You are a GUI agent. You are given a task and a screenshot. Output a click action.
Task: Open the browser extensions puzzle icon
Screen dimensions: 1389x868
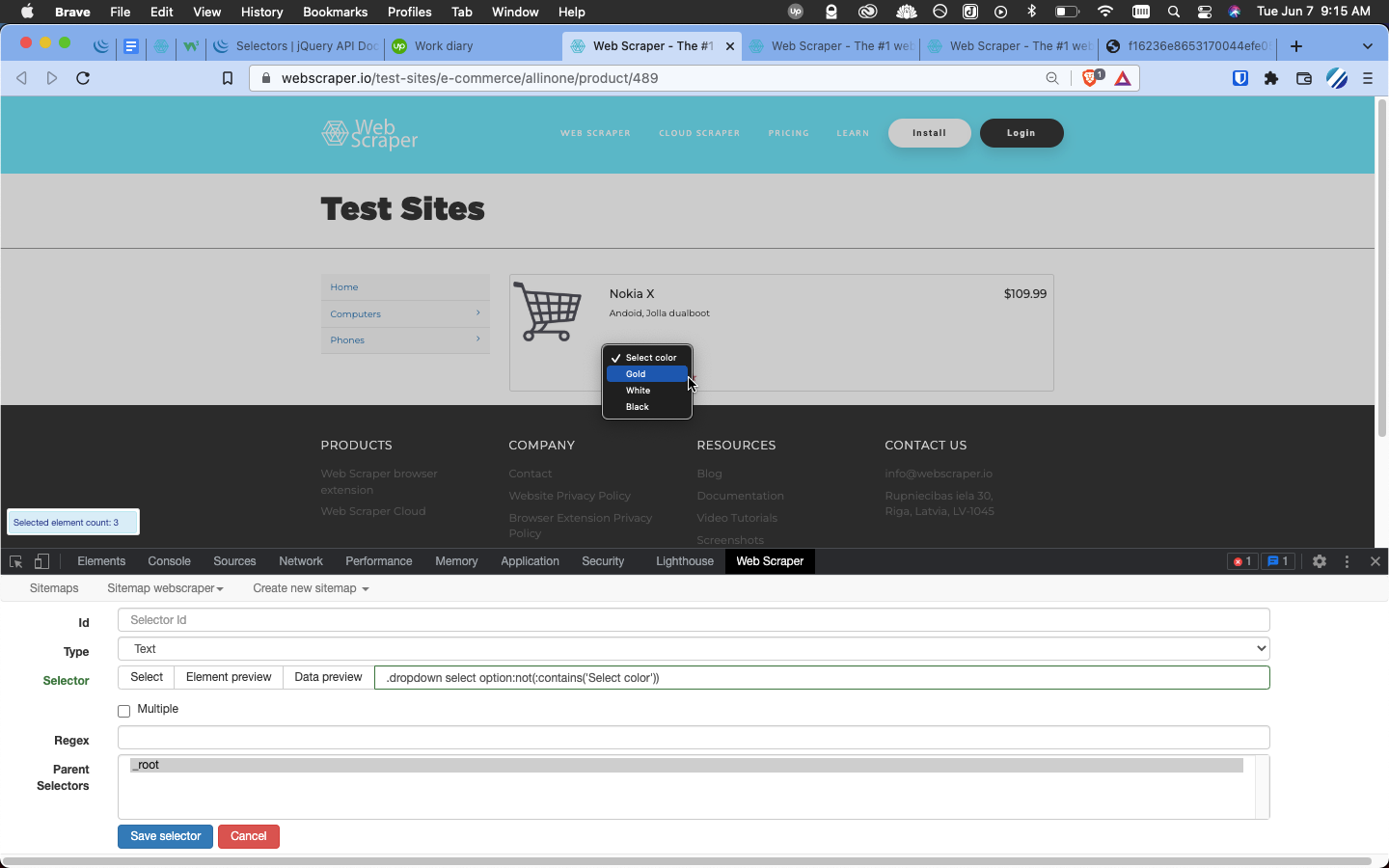coord(1272,78)
